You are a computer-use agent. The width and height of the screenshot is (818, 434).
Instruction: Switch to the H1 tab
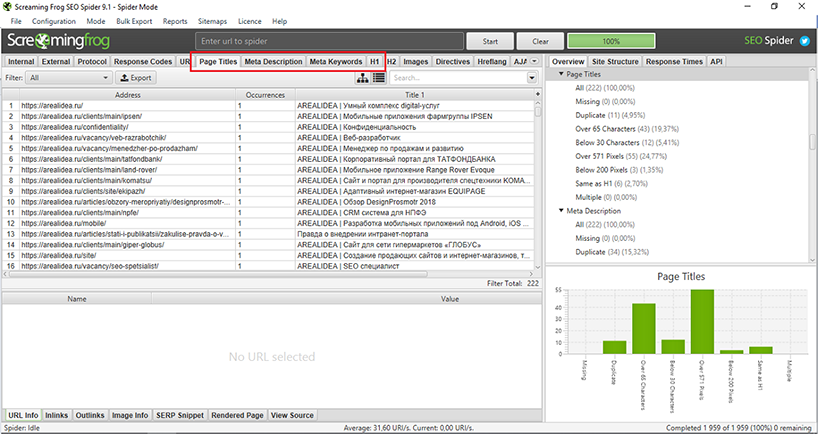tap(375, 62)
